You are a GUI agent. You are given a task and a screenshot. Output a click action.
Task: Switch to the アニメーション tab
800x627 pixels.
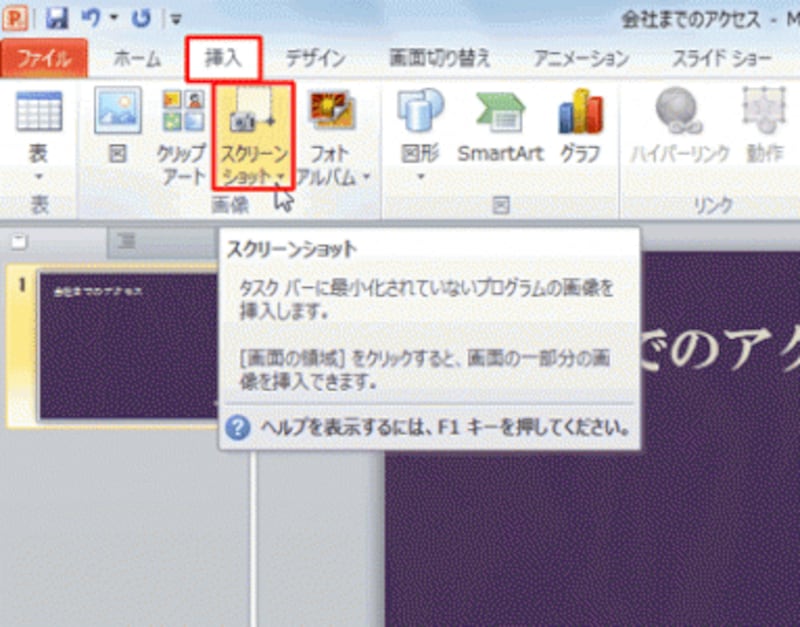(581, 59)
